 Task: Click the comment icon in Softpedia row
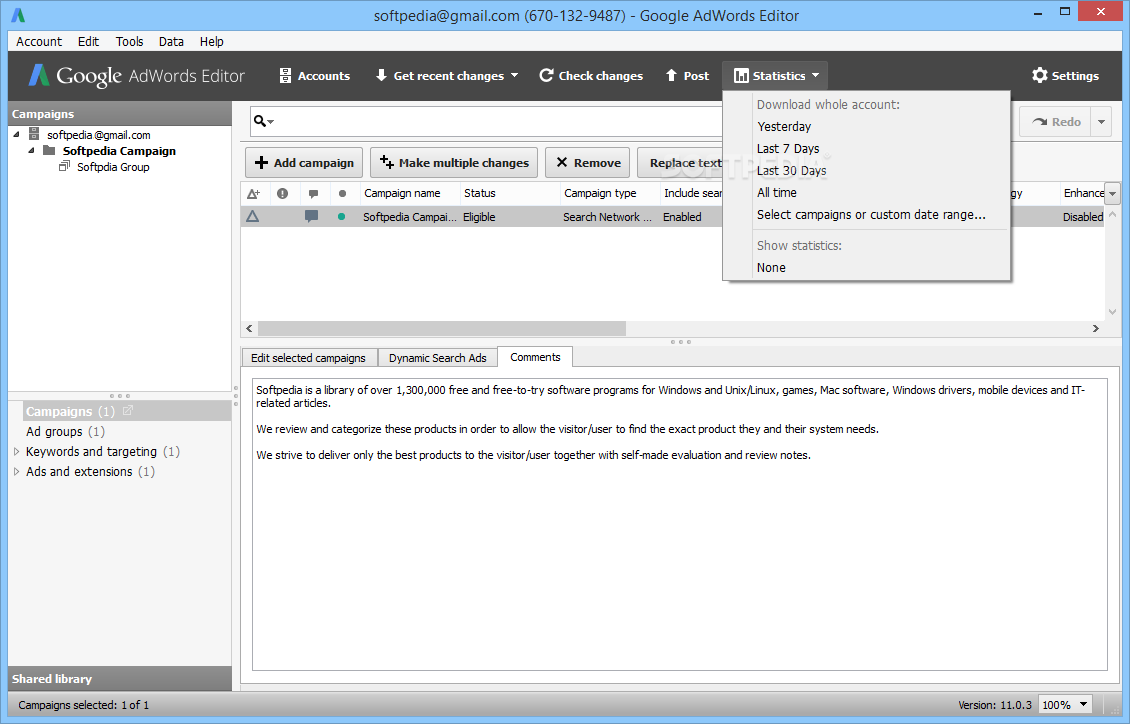tap(311, 216)
